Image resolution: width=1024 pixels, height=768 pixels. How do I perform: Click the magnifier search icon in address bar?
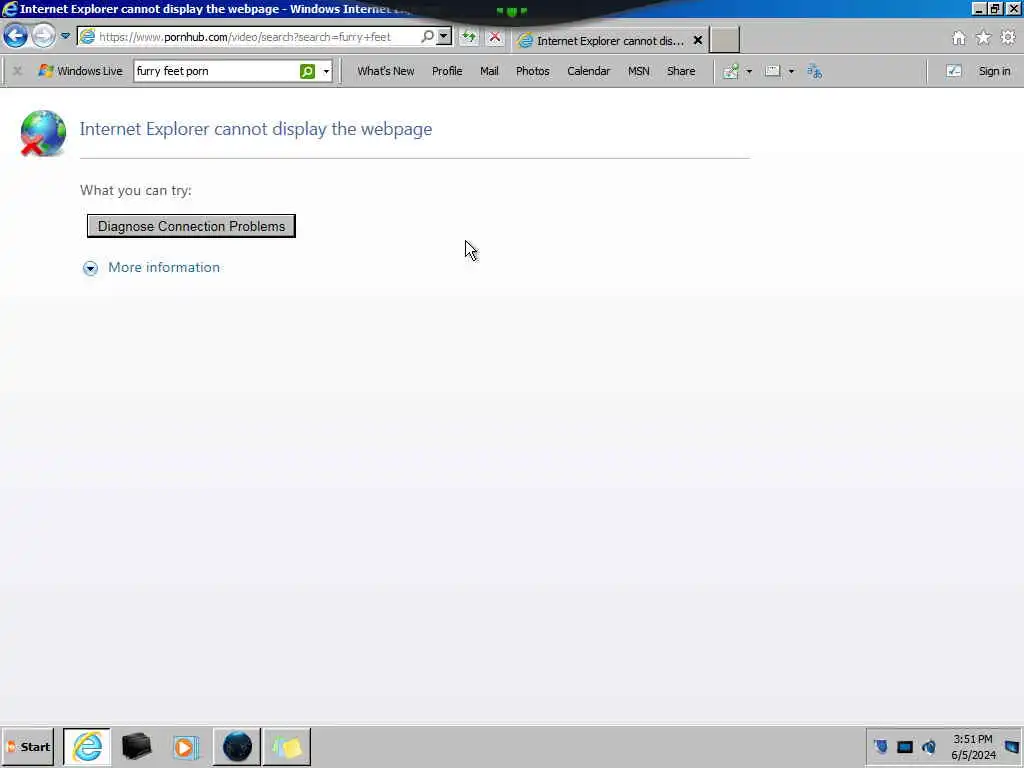coord(427,37)
